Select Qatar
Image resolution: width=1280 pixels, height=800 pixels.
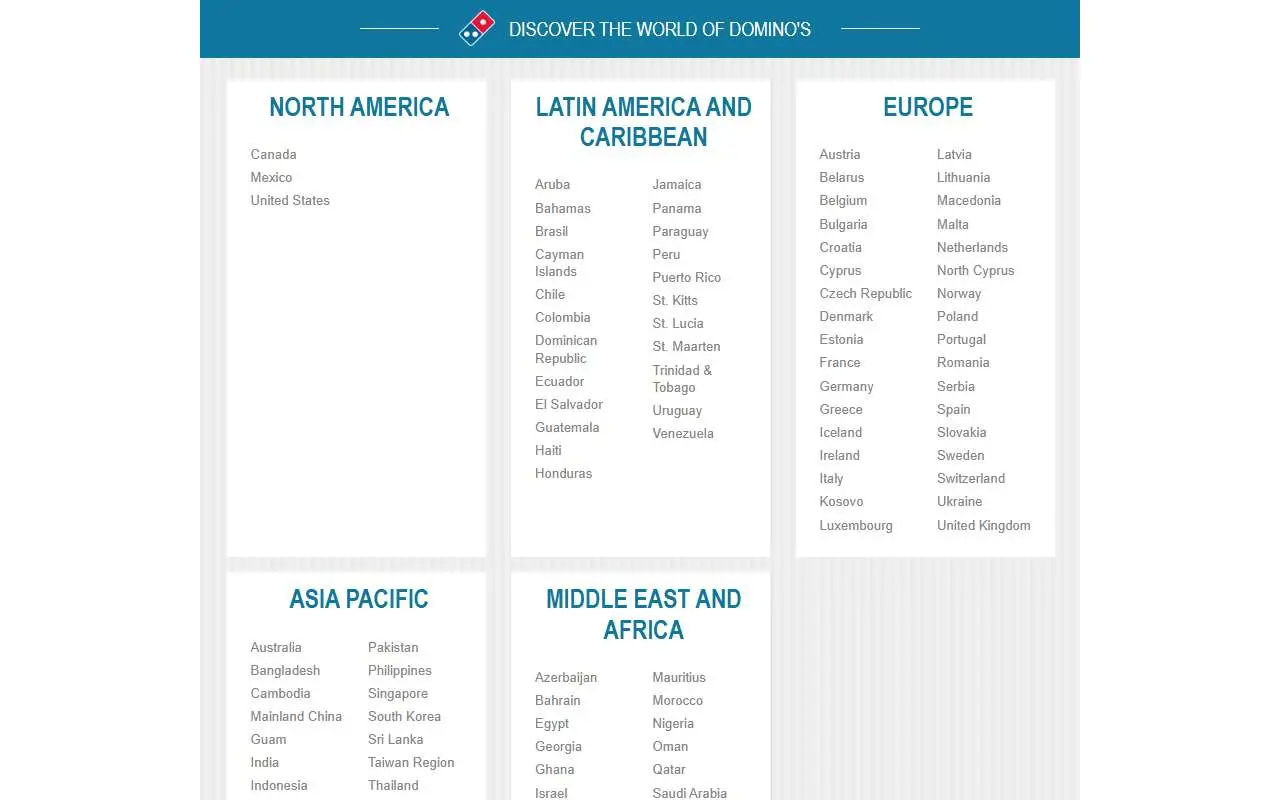click(669, 769)
